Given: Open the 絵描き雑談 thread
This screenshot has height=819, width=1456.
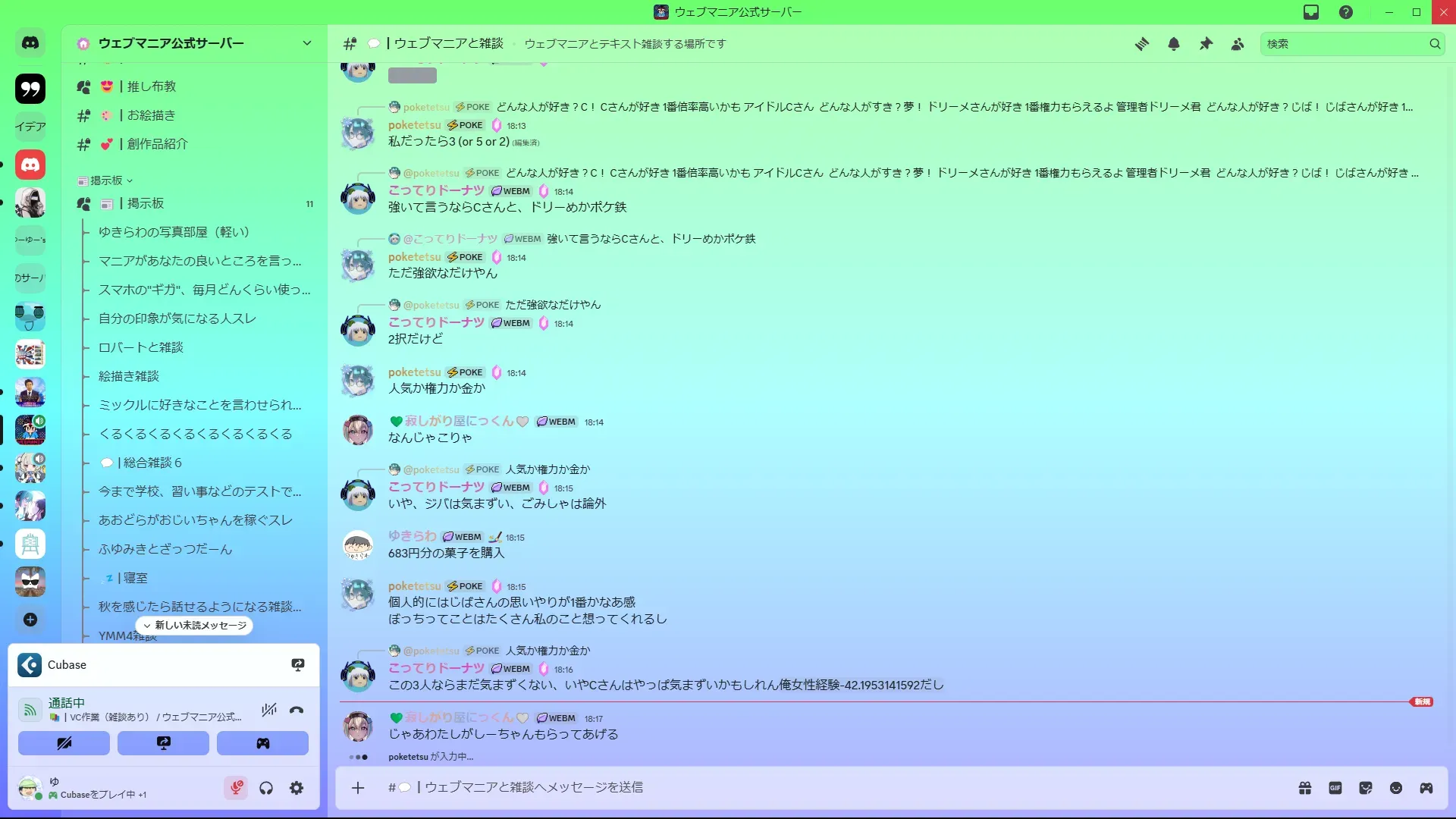Looking at the screenshot, I should [129, 376].
